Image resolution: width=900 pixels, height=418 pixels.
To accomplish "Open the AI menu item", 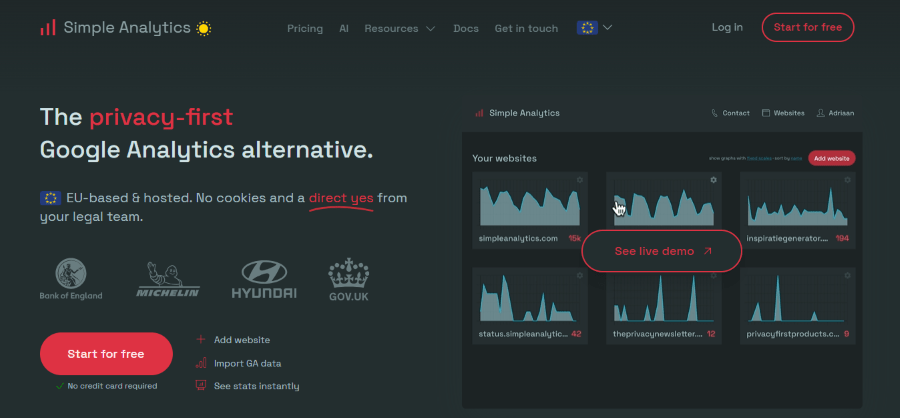I will [344, 28].
